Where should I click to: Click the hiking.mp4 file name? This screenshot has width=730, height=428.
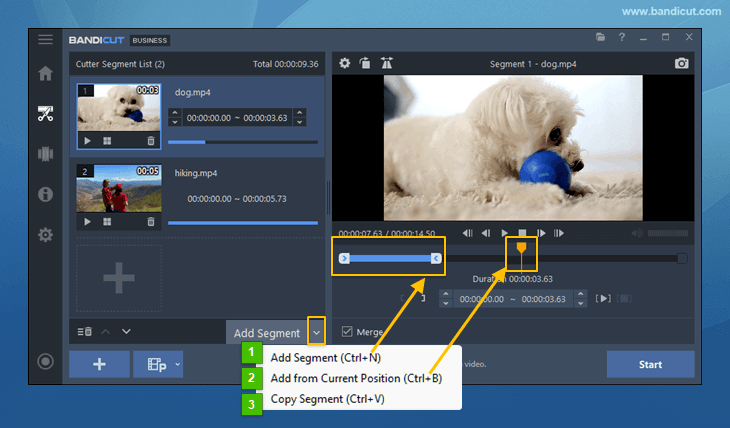tap(196, 173)
